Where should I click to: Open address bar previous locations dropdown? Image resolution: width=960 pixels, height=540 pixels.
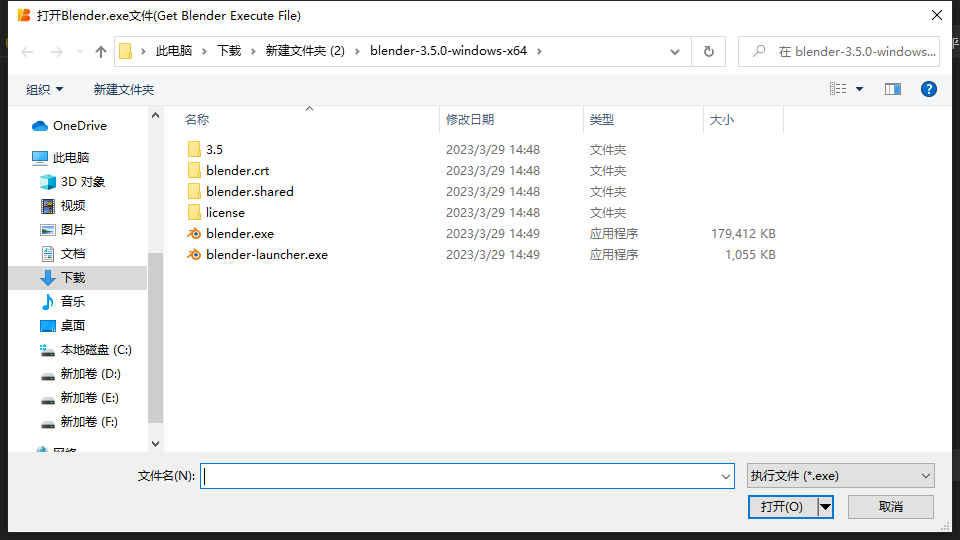click(x=675, y=52)
